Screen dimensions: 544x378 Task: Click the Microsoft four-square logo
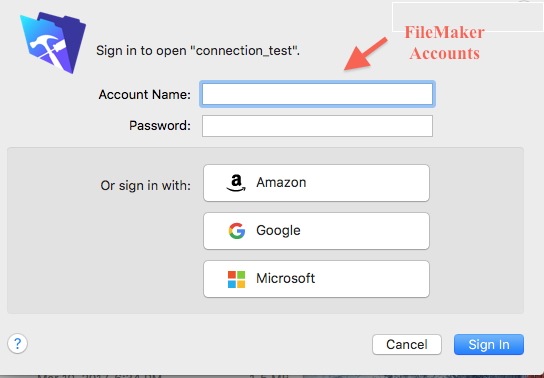(x=236, y=279)
